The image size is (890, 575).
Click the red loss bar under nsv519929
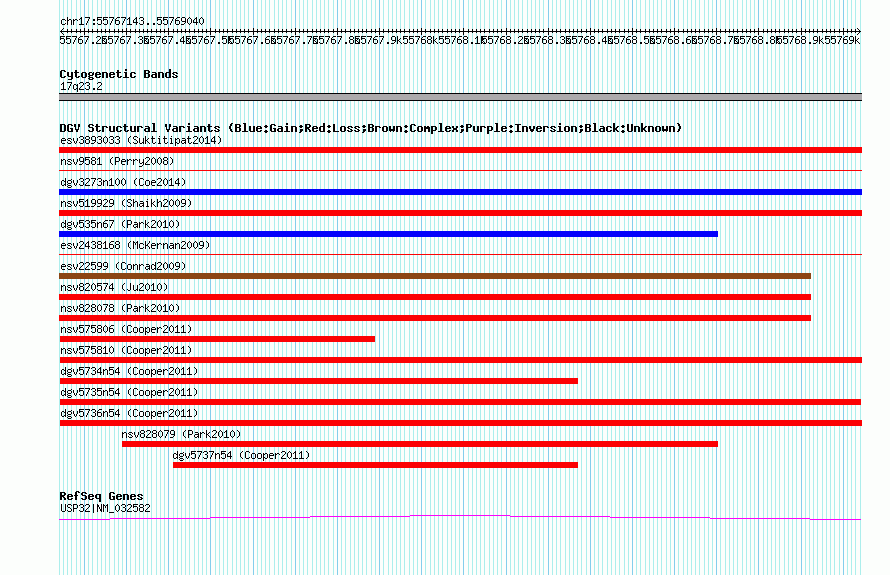(x=460, y=213)
